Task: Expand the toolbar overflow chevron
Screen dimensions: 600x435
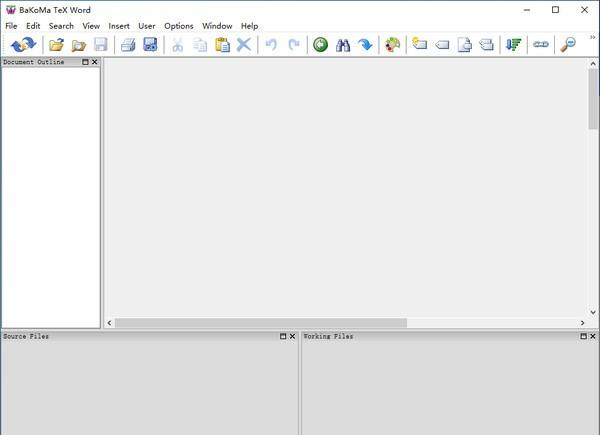Action: point(593,37)
